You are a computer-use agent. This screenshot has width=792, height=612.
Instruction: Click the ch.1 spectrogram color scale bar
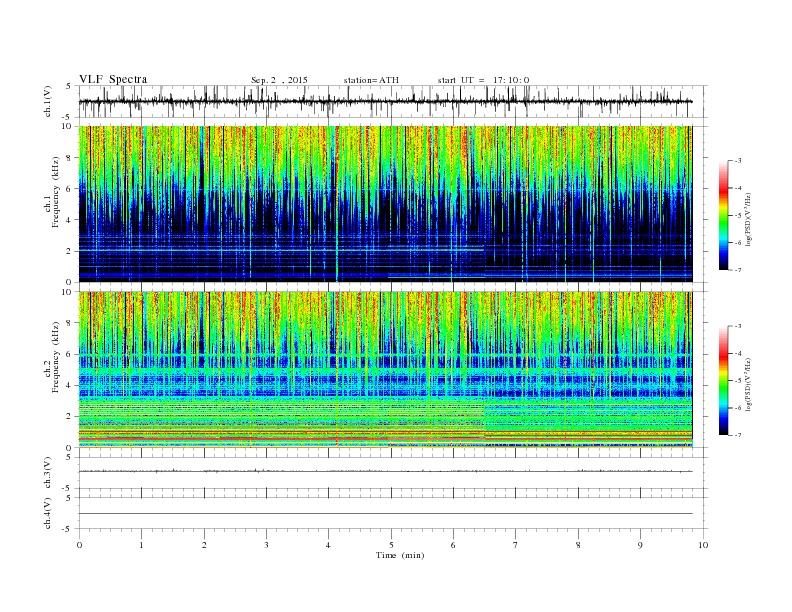723,215
